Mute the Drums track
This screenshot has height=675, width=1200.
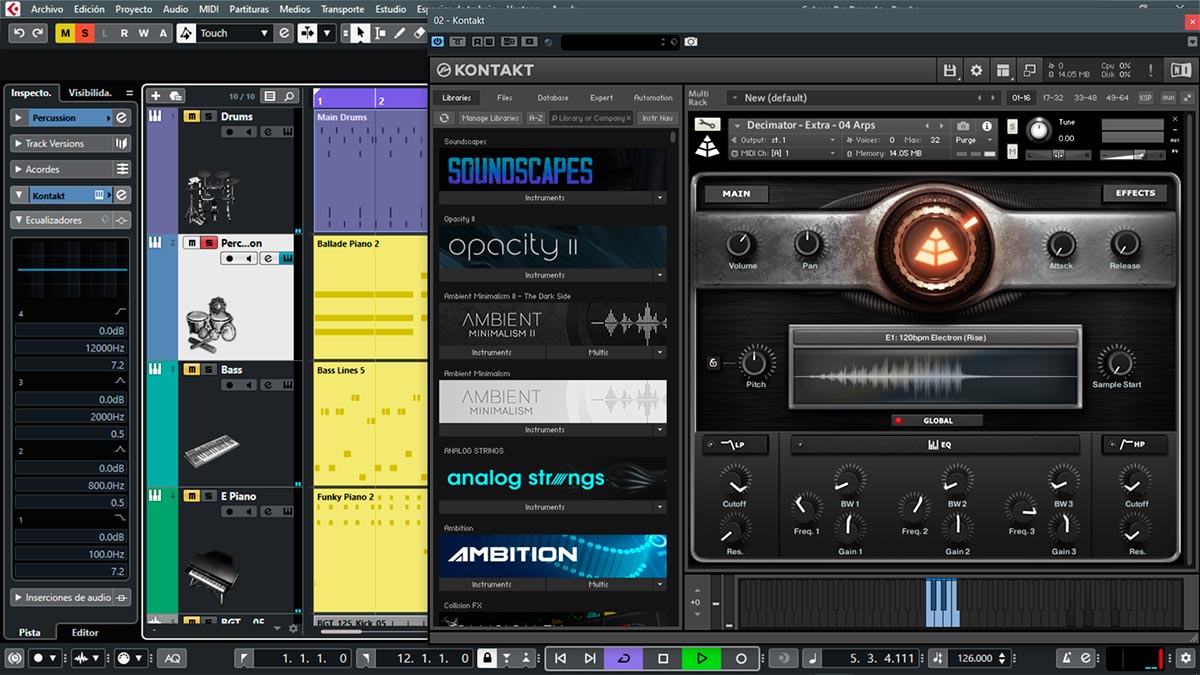tap(191, 117)
